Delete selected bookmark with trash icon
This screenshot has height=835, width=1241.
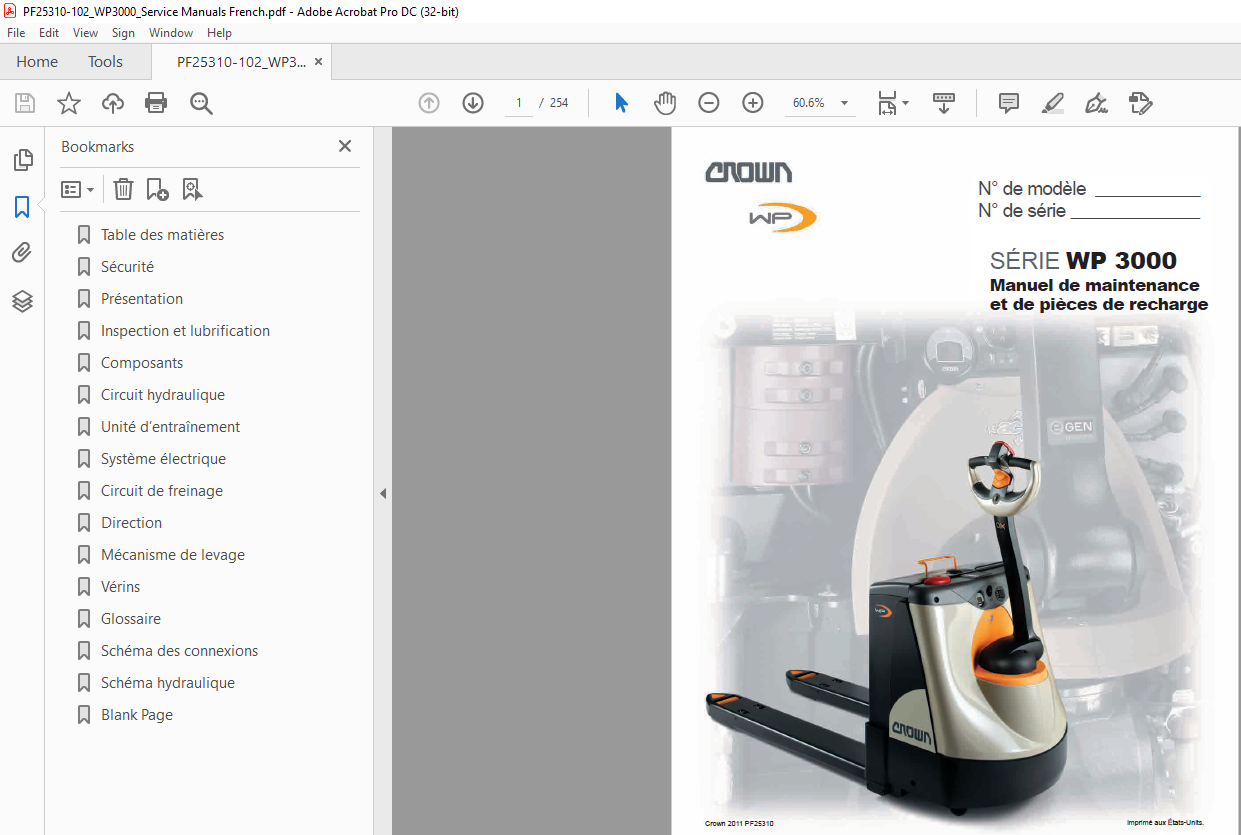(x=123, y=189)
